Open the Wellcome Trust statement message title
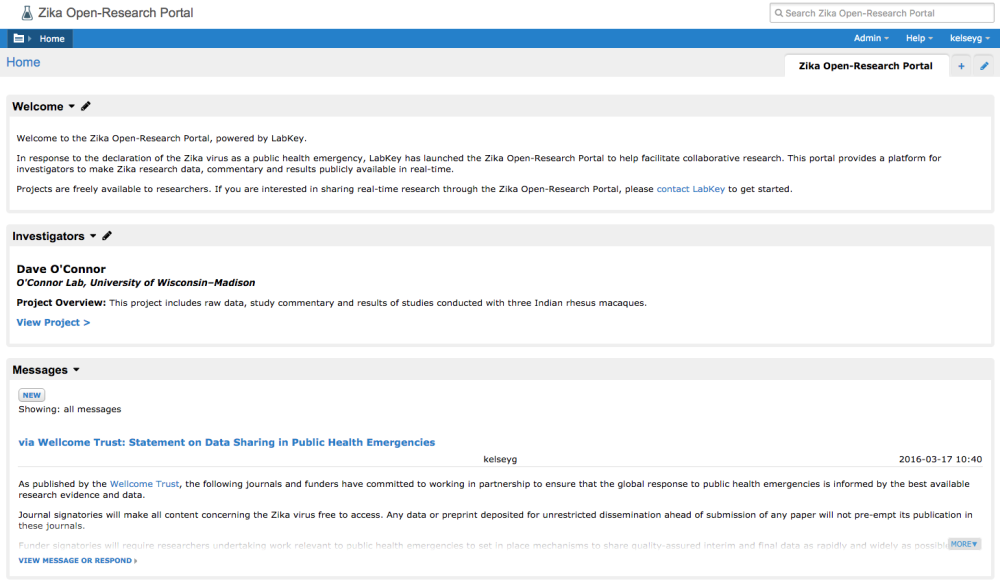 (x=226, y=442)
